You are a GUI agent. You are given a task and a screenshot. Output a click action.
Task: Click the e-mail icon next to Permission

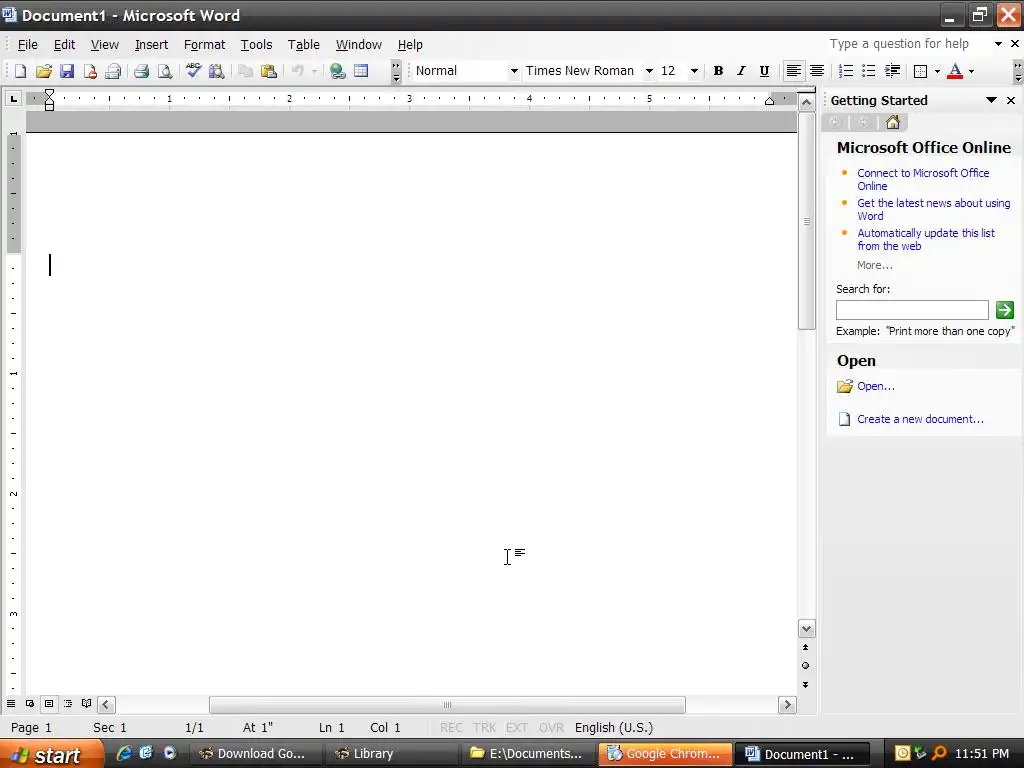(113, 71)
